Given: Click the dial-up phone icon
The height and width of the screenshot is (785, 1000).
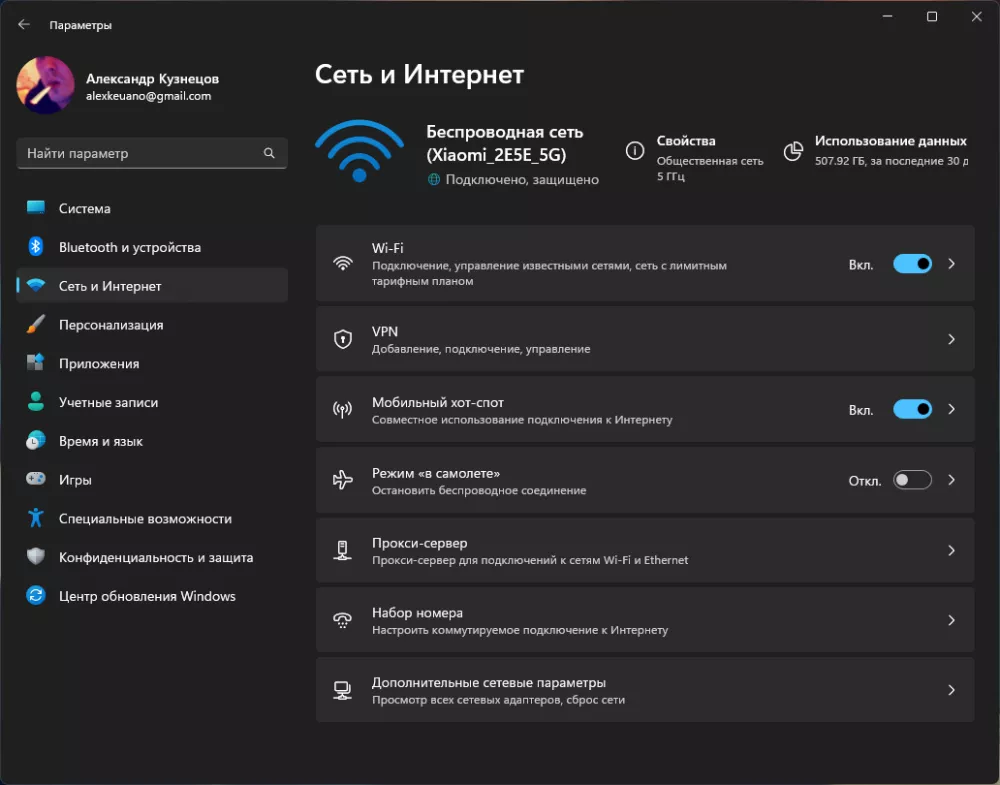Looking at the screenshot, I should 343,620.
